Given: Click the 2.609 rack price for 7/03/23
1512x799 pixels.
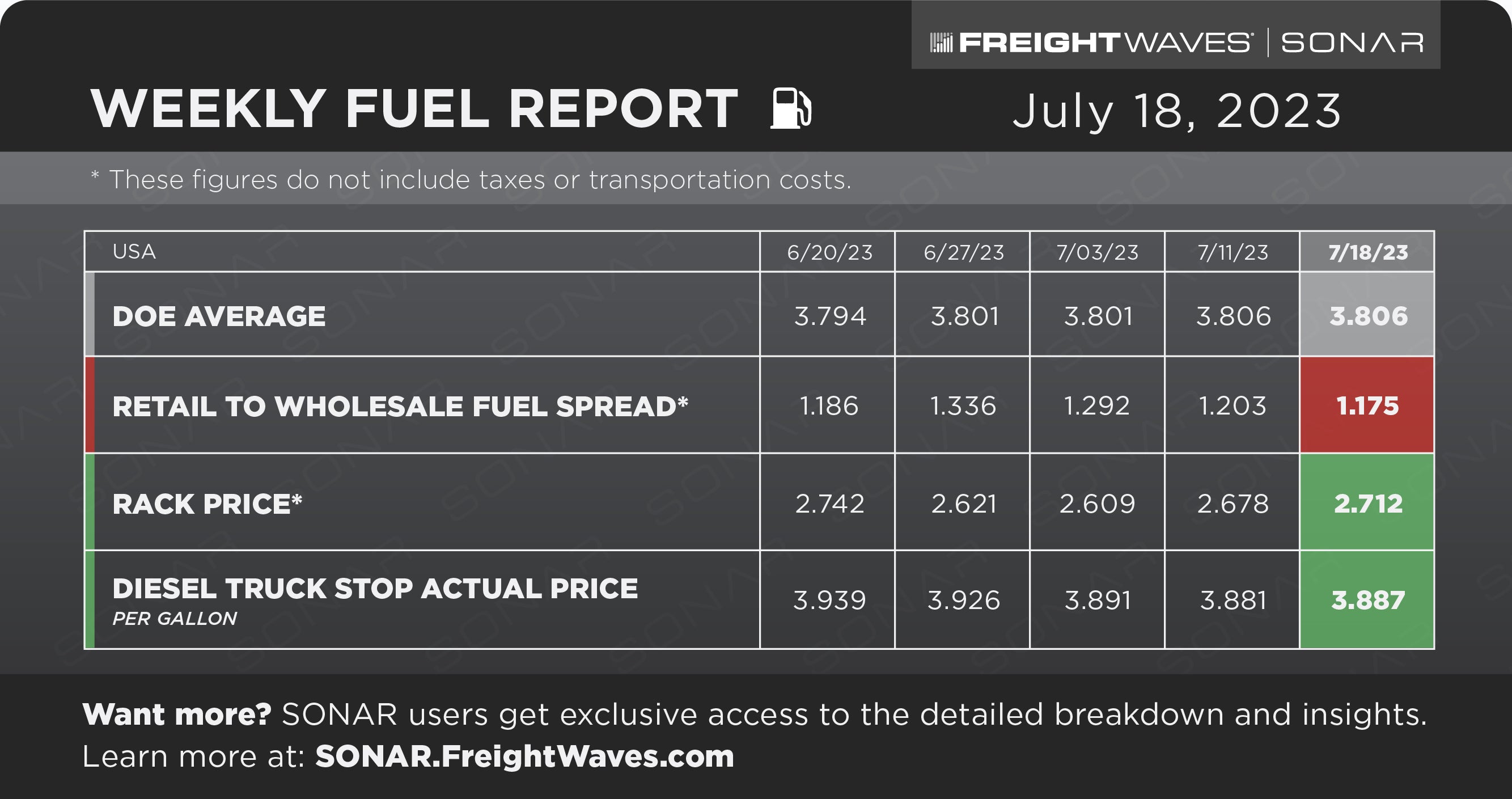Looking at the screenshot, I should click(x=1097, y=503).
